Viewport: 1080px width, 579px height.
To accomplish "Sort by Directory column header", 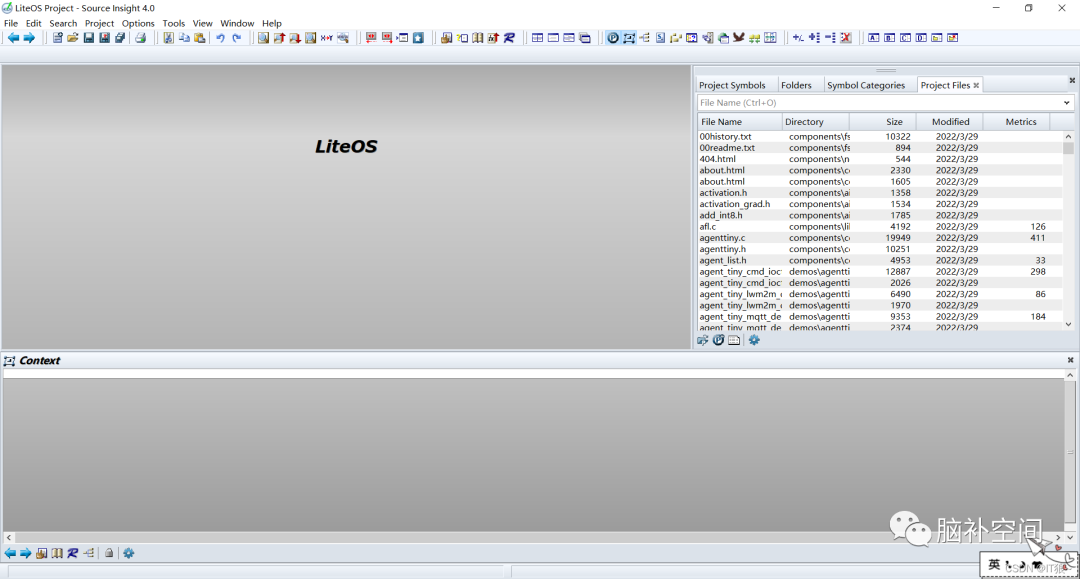I will click(816, 122).
